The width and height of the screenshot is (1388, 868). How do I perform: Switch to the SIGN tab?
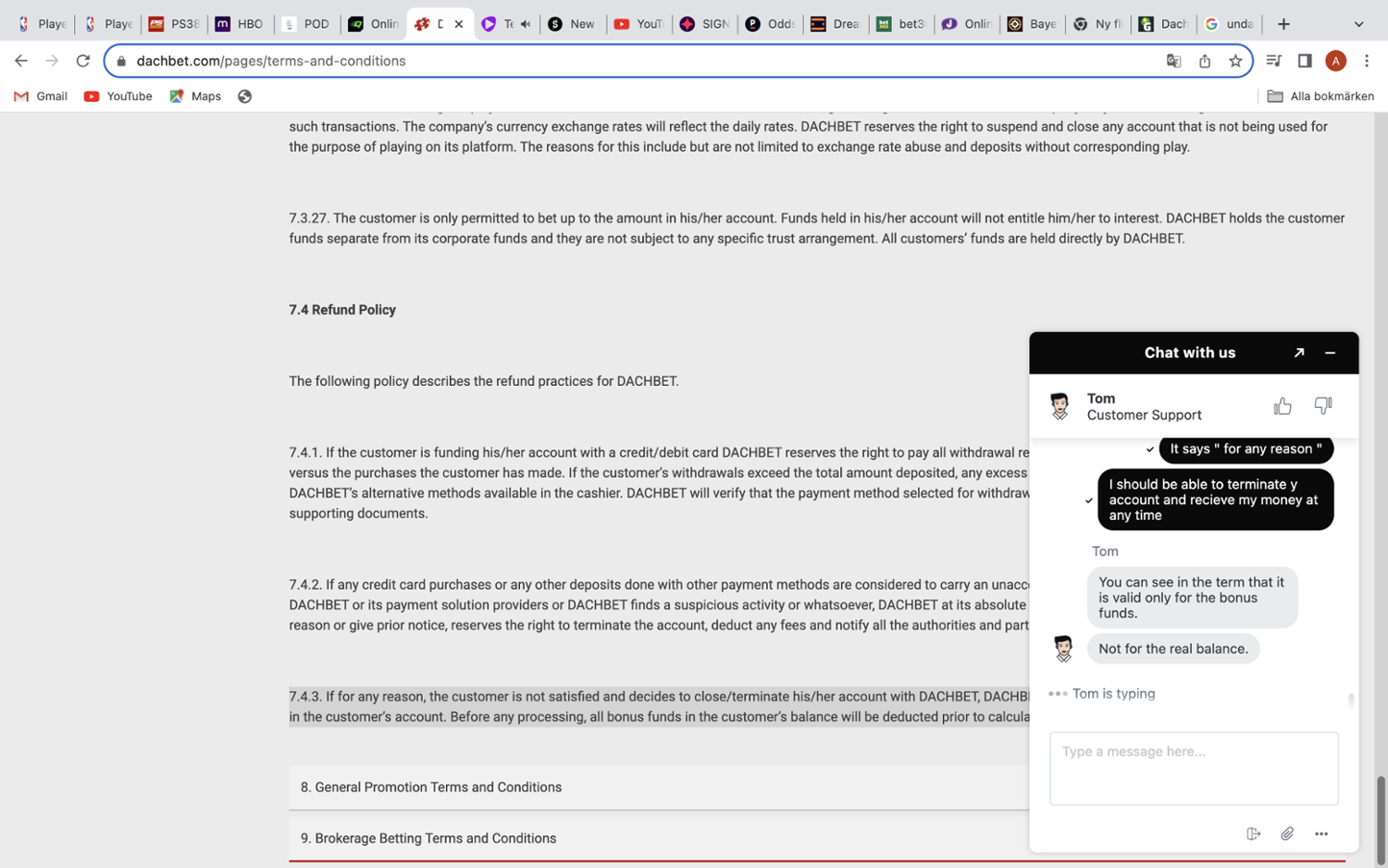coord(704,24)
